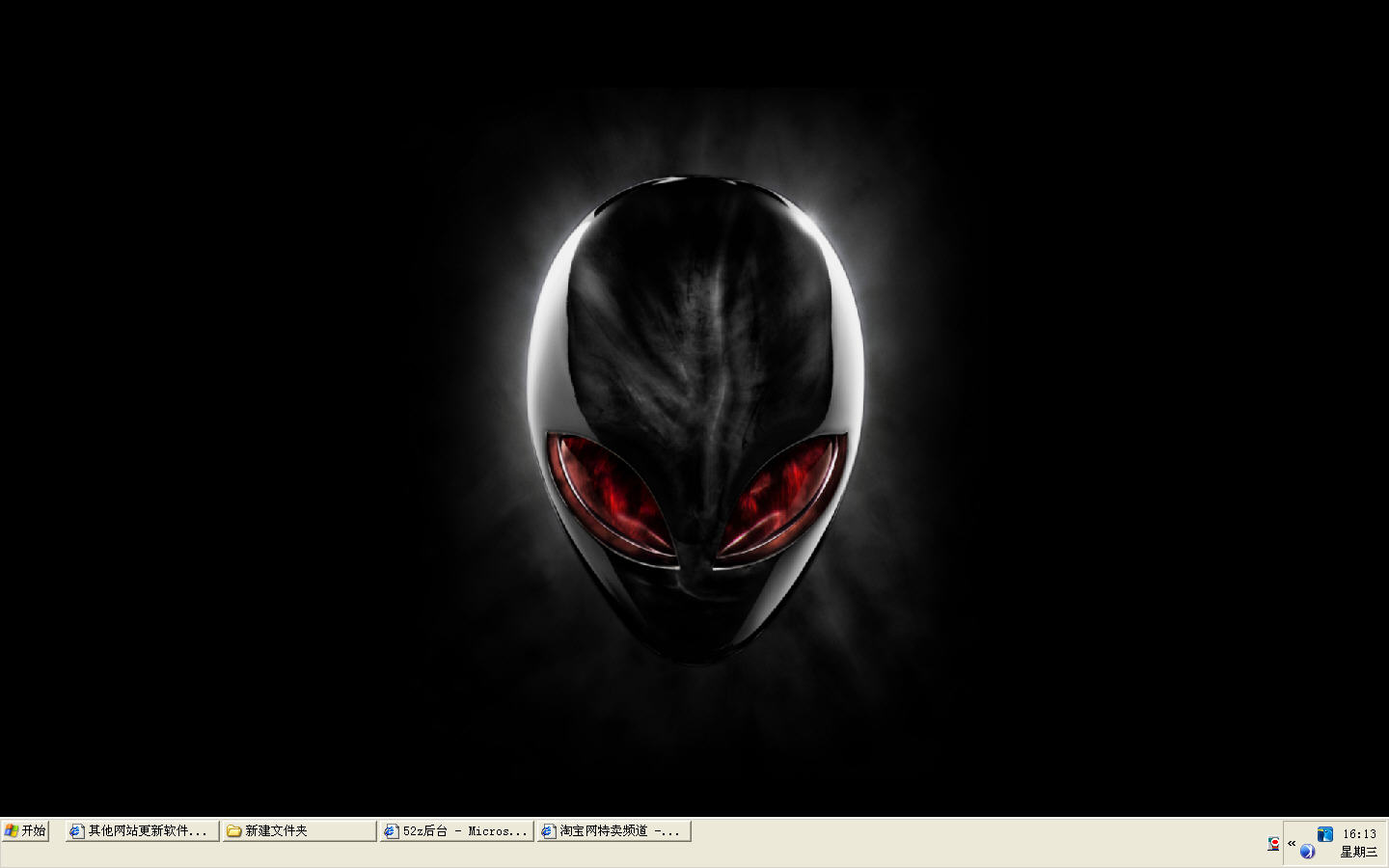Click the round blue tray icon
This screenshot has width=1389, height=868.
tap(1307, 852)
